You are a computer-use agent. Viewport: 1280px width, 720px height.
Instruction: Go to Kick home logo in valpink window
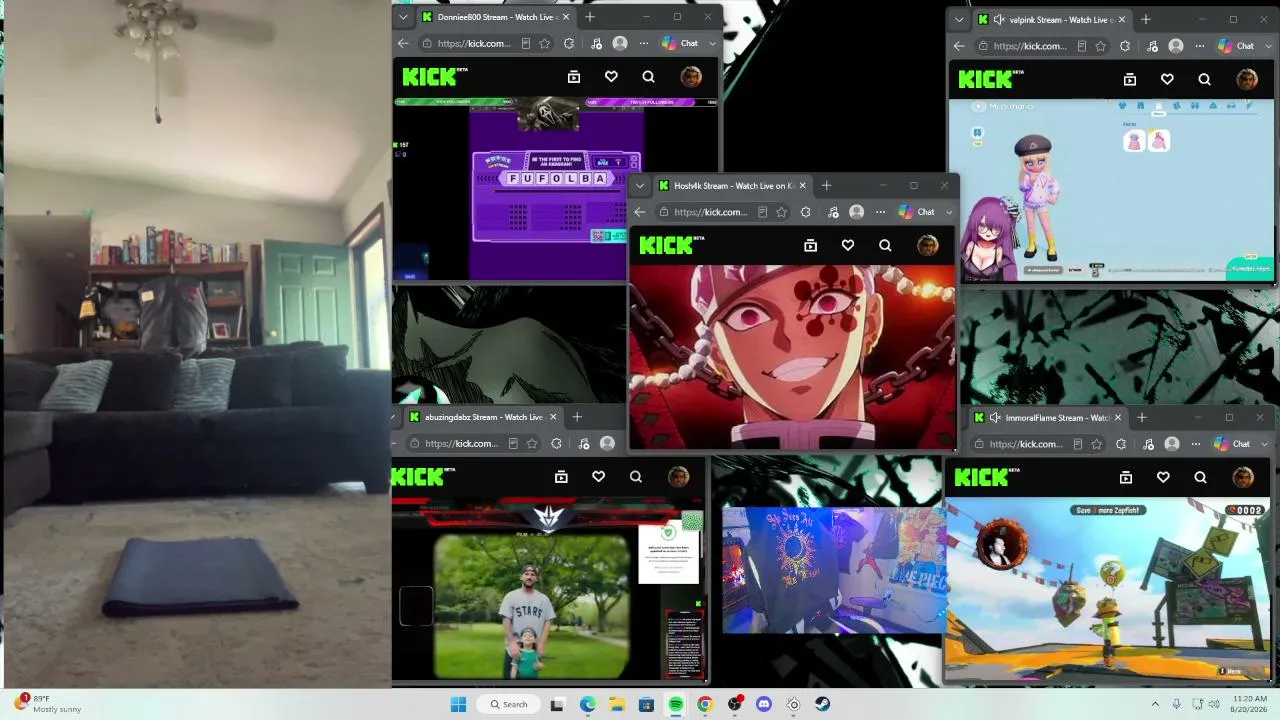[x=991, y=79]
